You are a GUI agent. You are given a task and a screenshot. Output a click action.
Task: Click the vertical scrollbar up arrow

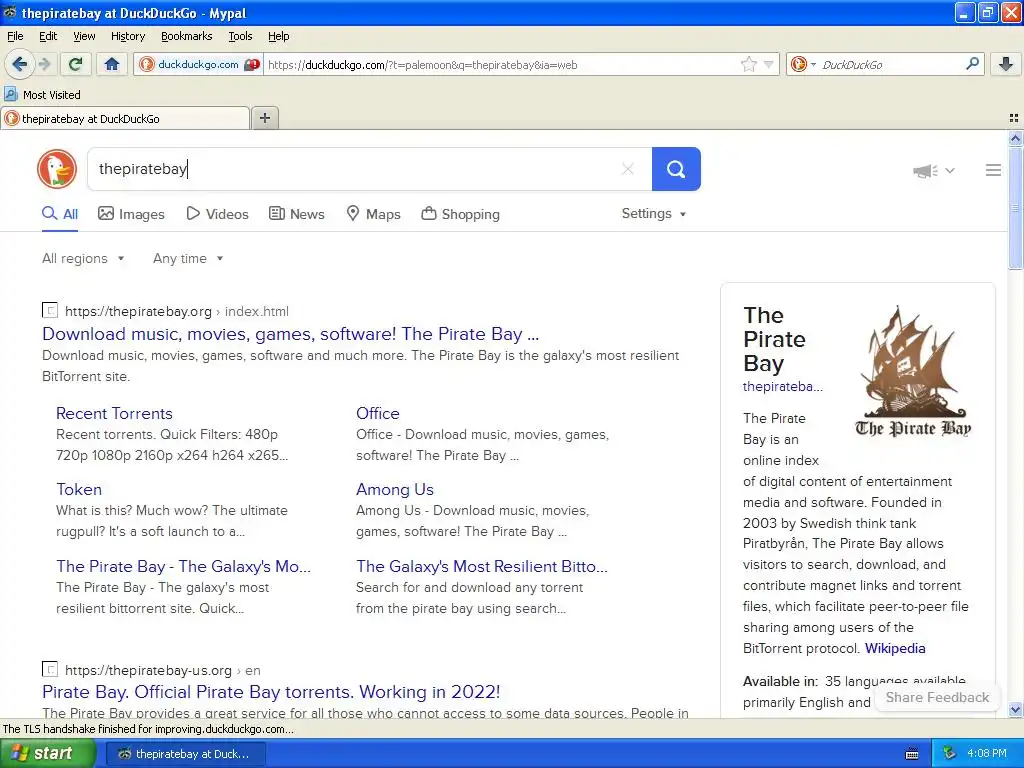pyautogui.click(x=1015, y=138)
